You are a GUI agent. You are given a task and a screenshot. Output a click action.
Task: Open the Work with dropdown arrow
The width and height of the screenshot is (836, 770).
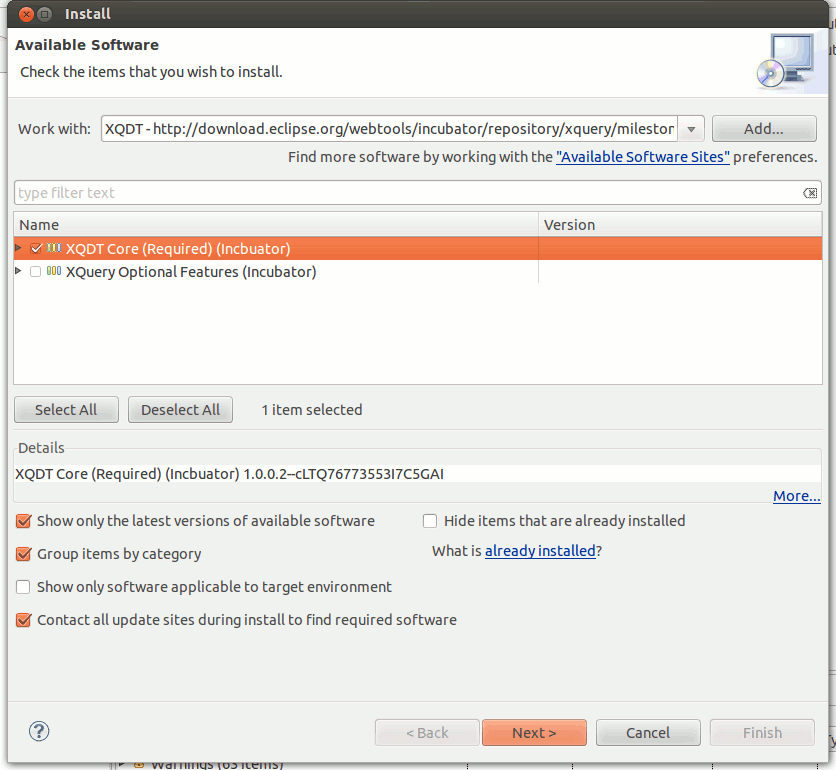692,129
